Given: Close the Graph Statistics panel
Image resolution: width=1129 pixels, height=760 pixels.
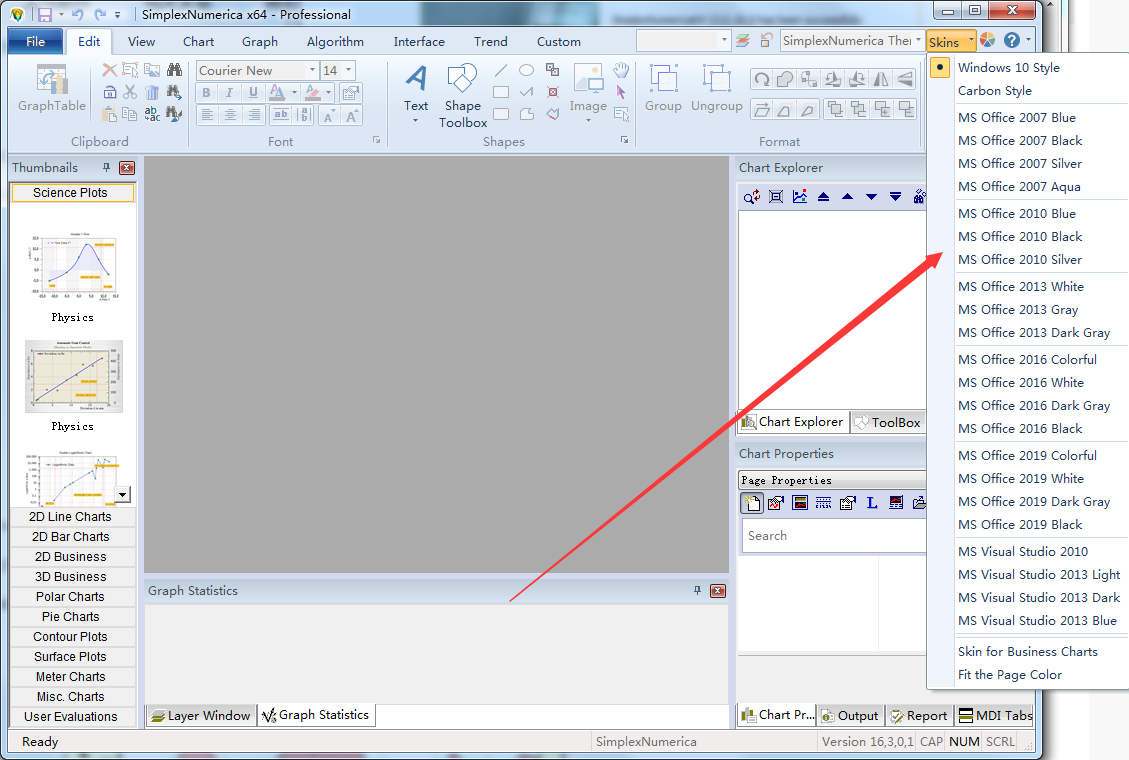Looking at the screenshot, I should [718, 591].
